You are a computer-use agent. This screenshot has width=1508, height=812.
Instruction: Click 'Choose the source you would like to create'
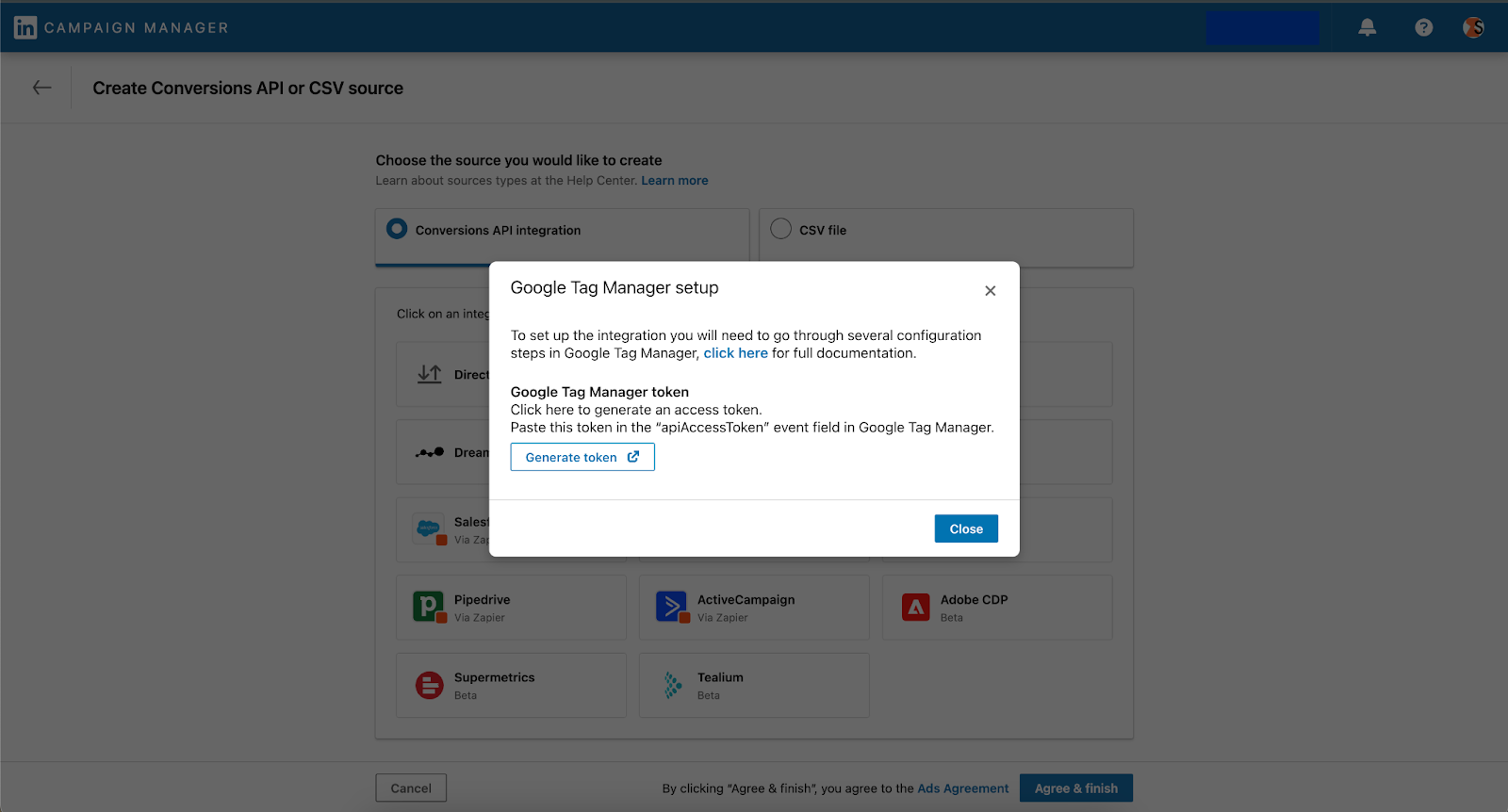click(518, 160)
